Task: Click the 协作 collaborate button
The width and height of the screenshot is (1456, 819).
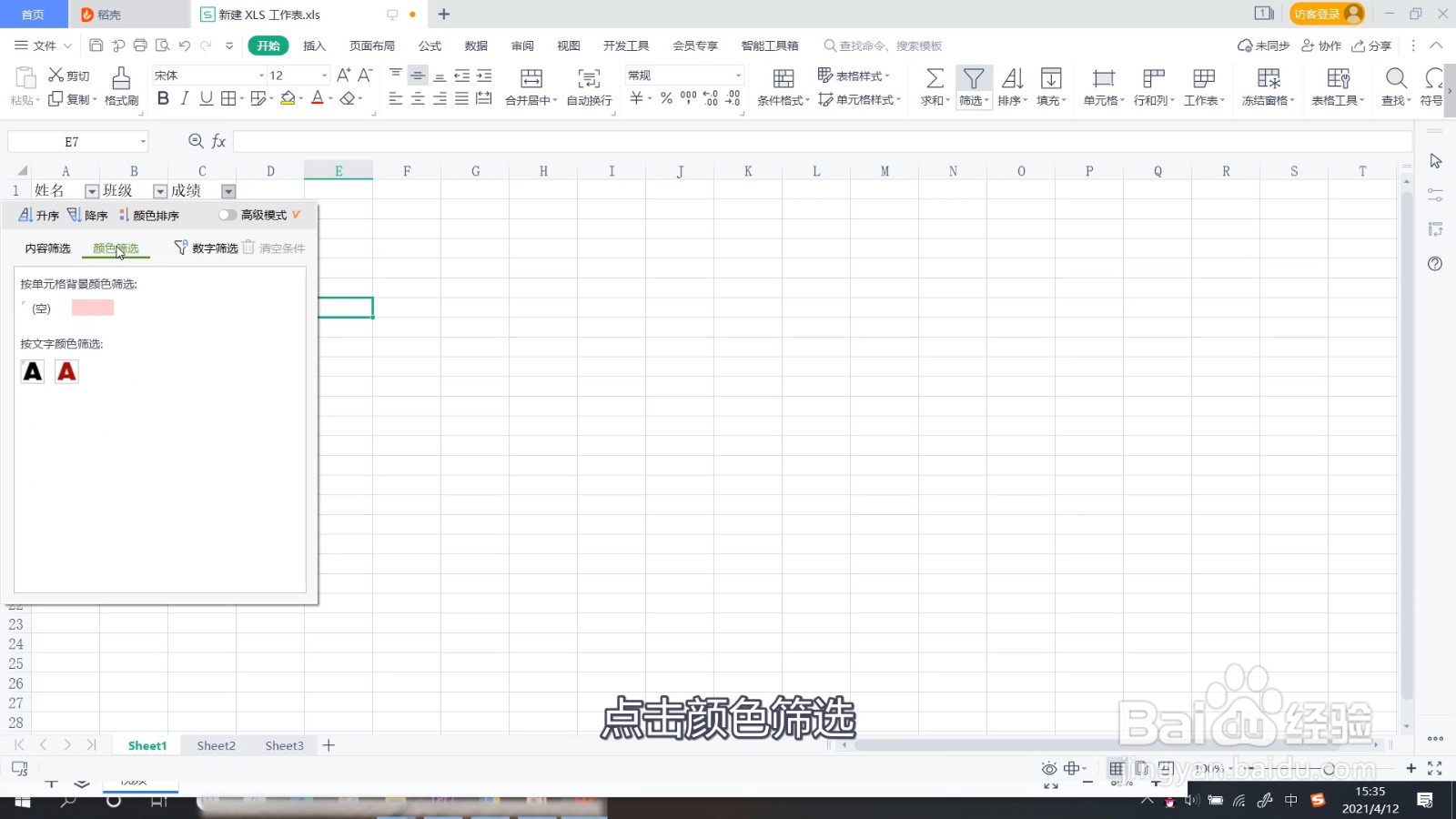Action: [1321, 45]
